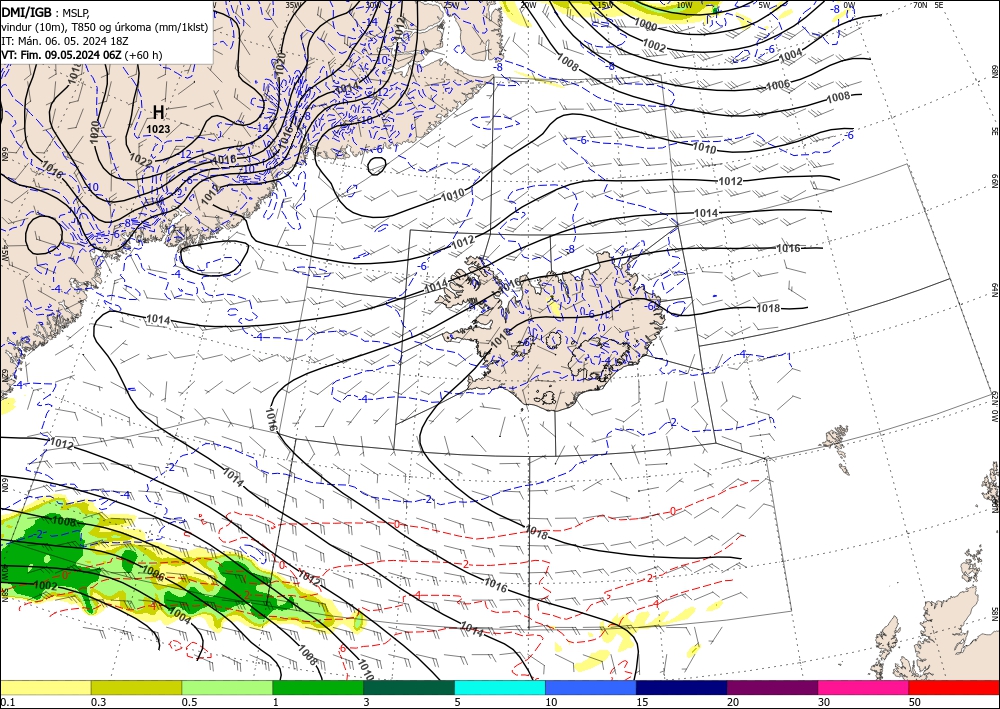Select the dark green 3 mm legend swatch

point(409,687)
